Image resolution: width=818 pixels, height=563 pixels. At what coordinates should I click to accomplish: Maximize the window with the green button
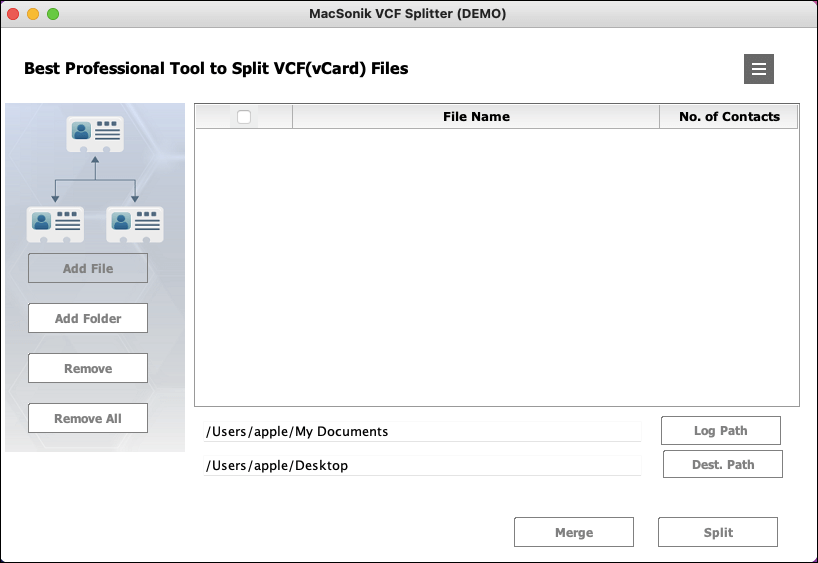53,14
